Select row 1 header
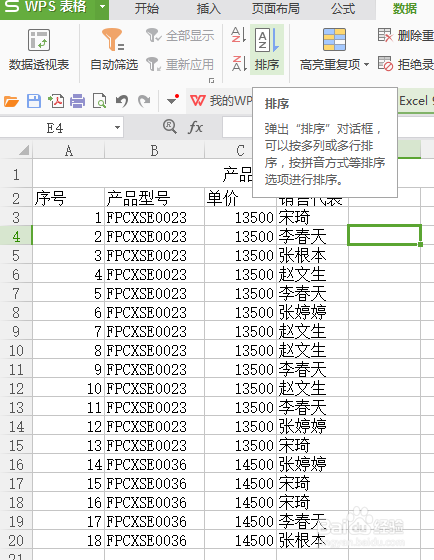434x560 pixels. coord(16,175)
